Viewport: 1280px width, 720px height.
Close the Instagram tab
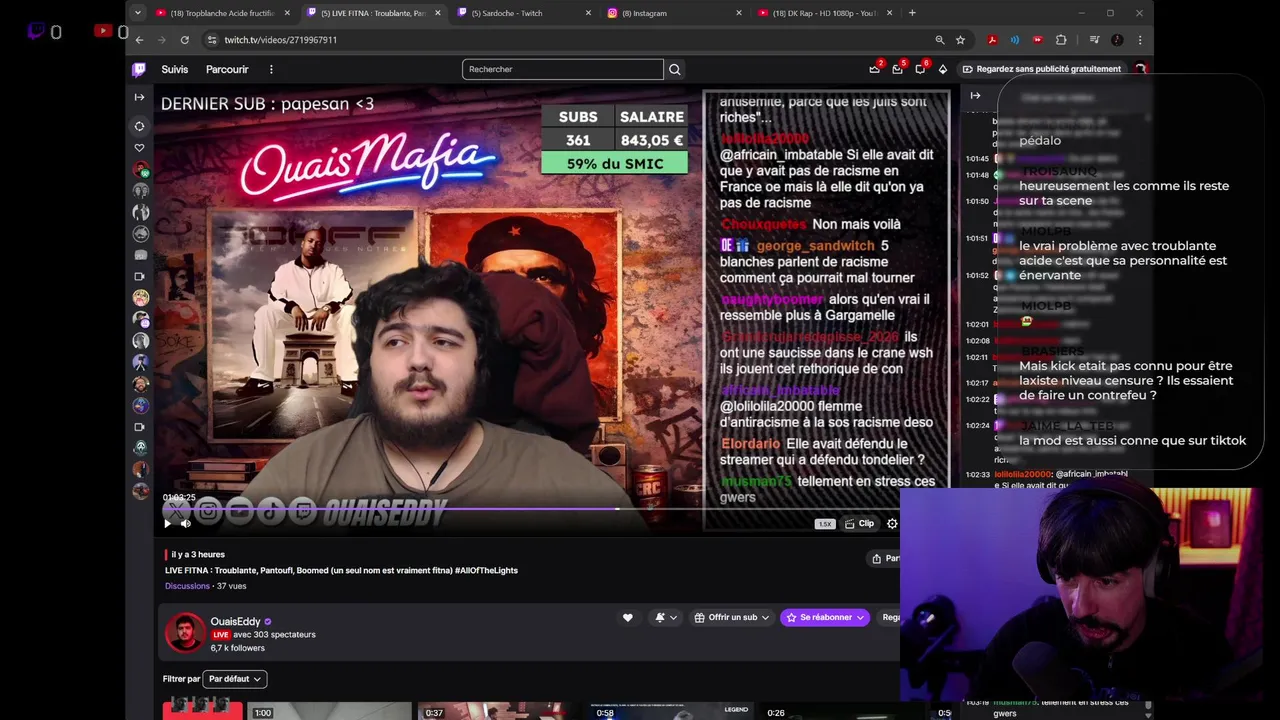point(738,13)
